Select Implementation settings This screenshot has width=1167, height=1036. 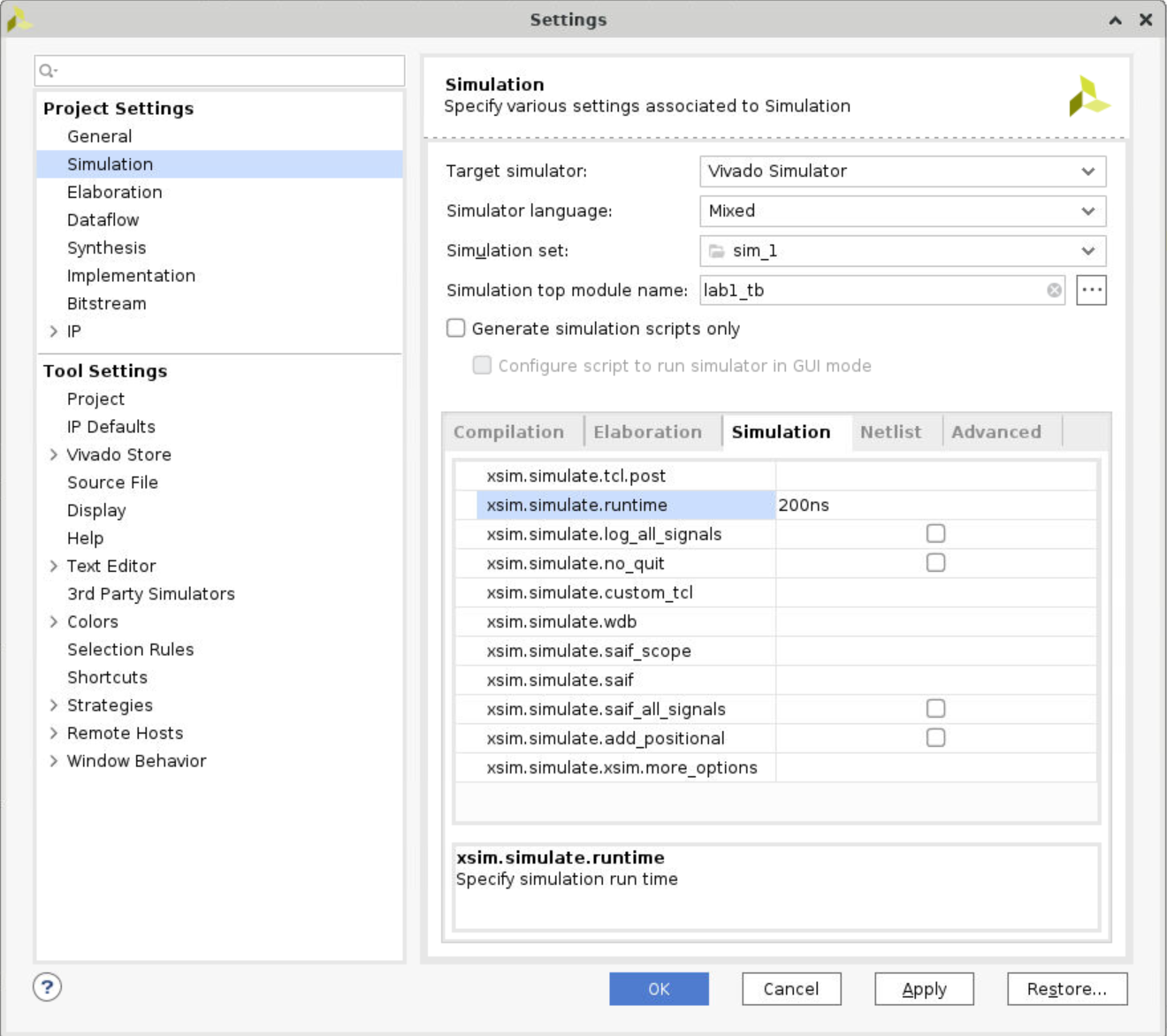point(132,276)
